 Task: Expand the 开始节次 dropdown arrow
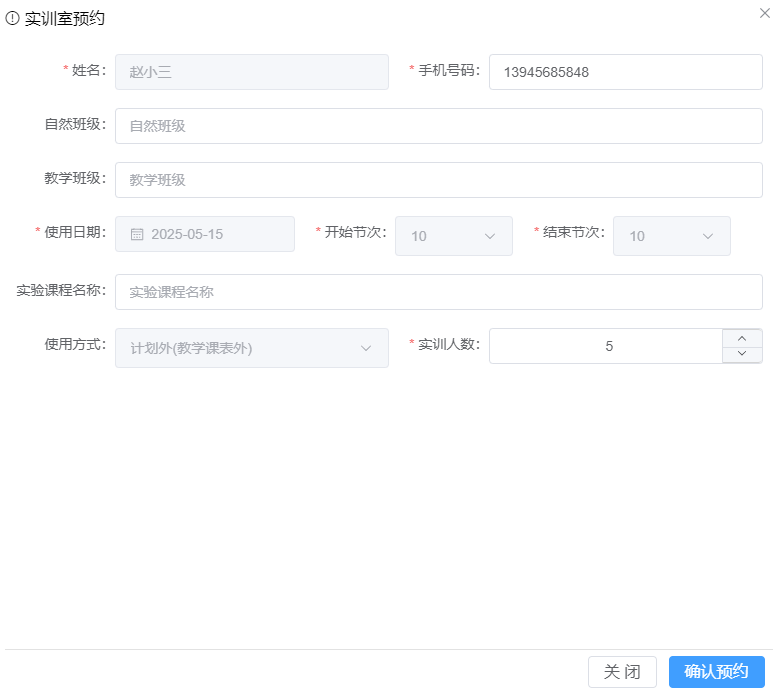click(x=490, y=236)
